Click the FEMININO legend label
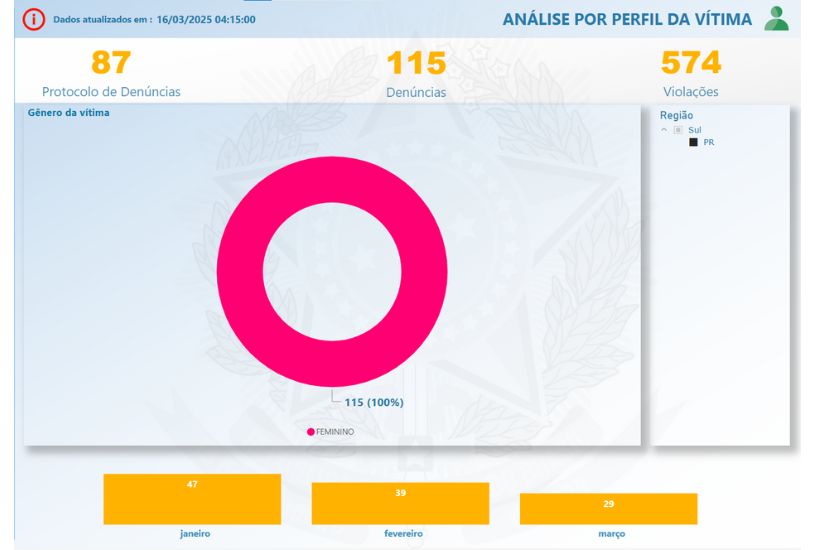The width and height of the screenshot is (815, 550). coord(335,432)
